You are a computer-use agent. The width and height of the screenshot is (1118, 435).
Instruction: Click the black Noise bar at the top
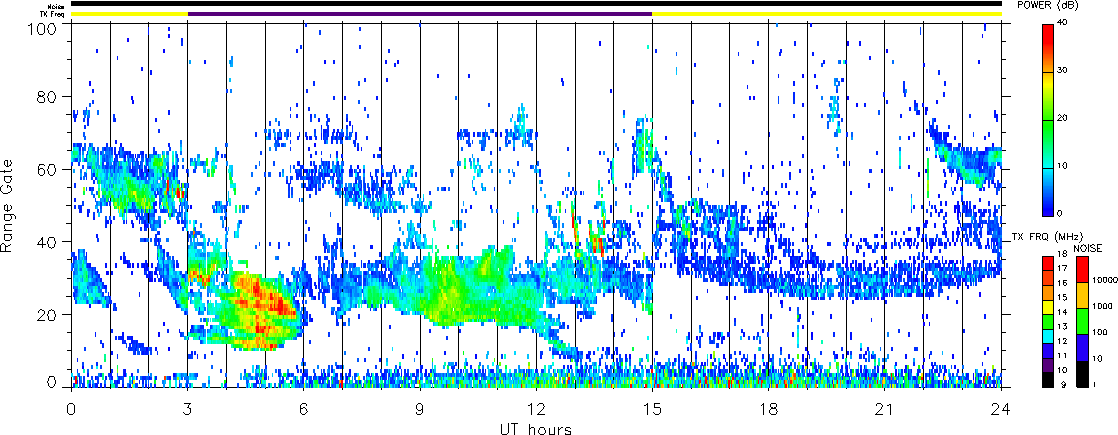pyautogui.click(x=536, y=4)
